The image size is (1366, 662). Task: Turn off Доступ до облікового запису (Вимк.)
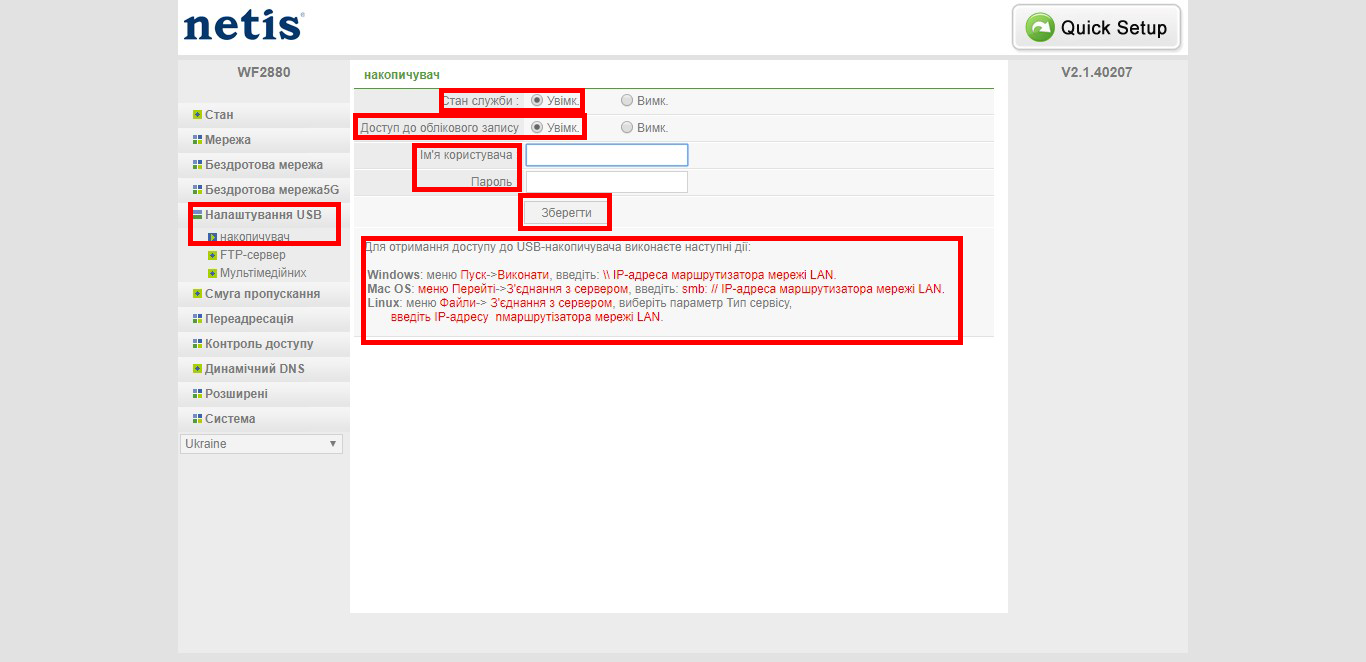click(627, 128)
